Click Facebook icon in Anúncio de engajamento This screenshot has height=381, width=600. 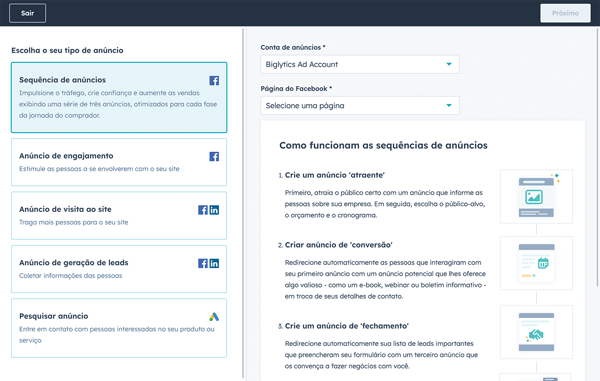214,156
